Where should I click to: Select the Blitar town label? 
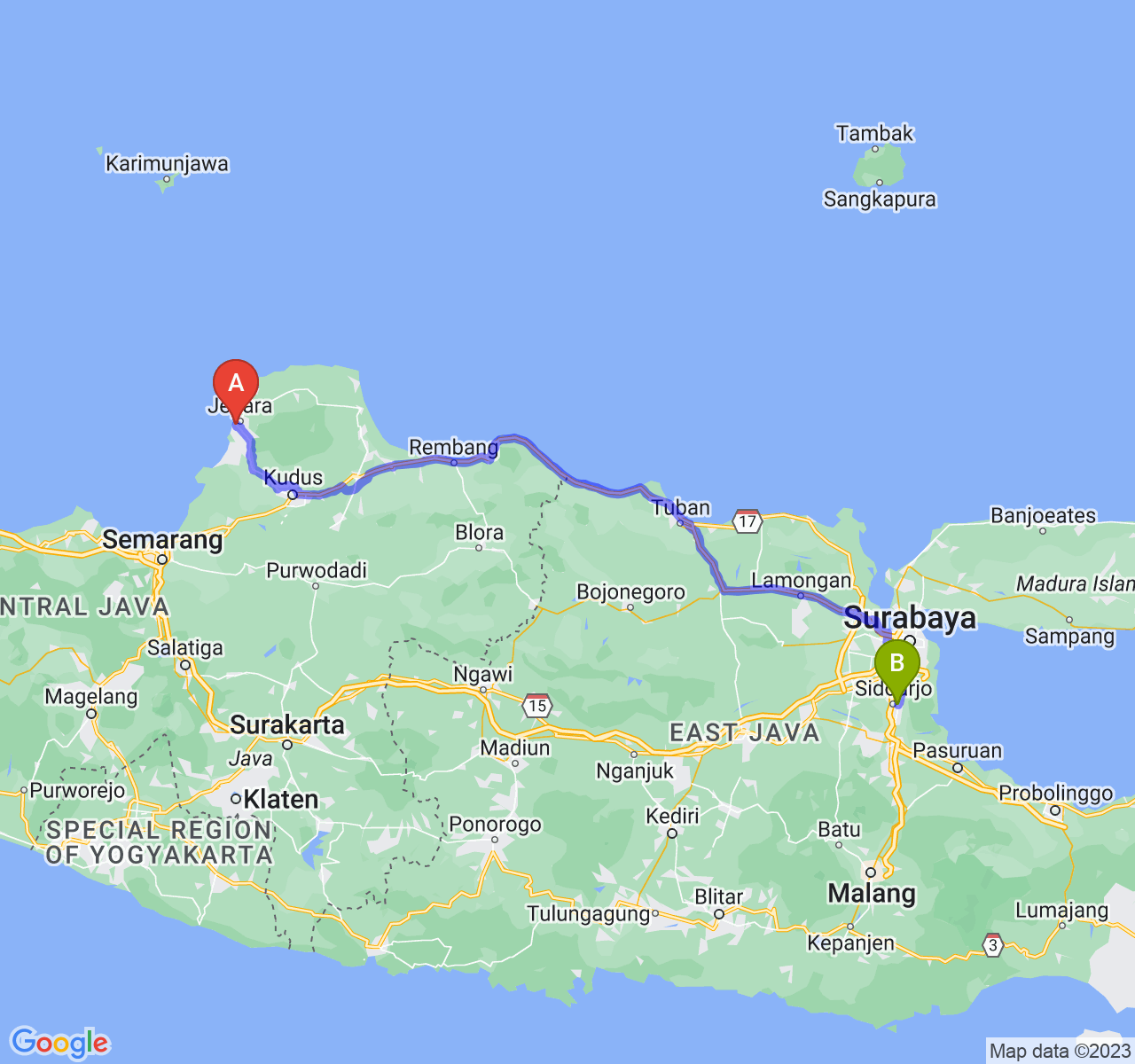click(719, 896)
